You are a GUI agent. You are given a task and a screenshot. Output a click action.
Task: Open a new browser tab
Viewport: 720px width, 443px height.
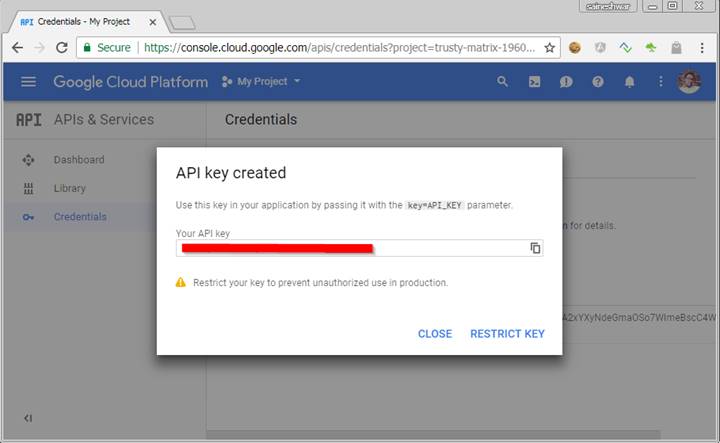coord(182,23)
